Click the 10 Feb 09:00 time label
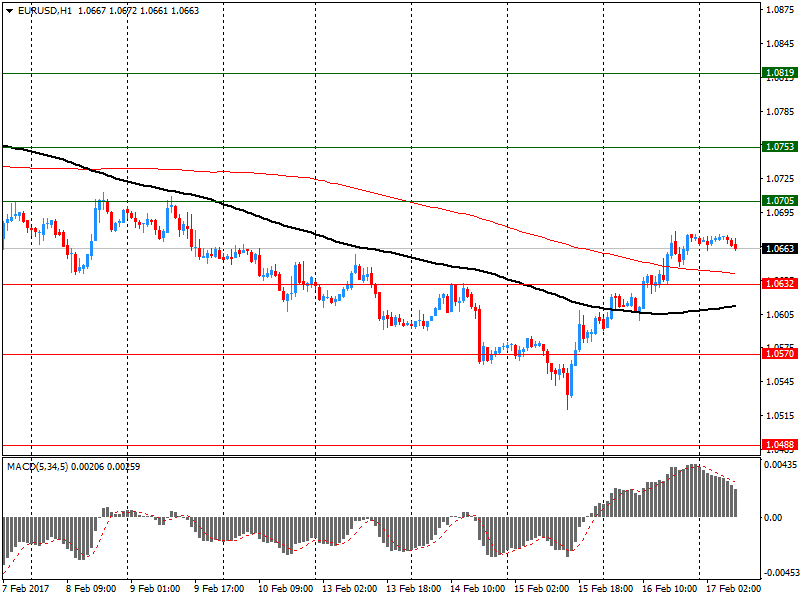 [x=285, y=589]
